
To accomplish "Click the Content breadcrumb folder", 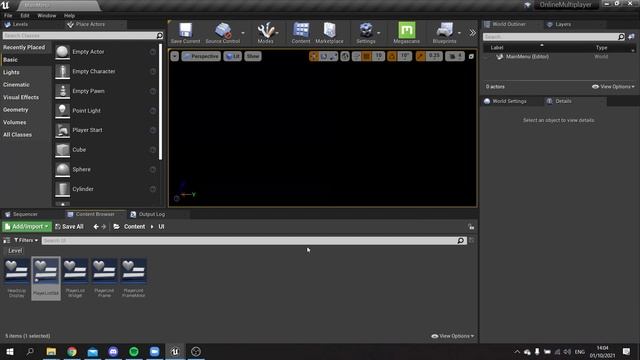I will 134,227.
